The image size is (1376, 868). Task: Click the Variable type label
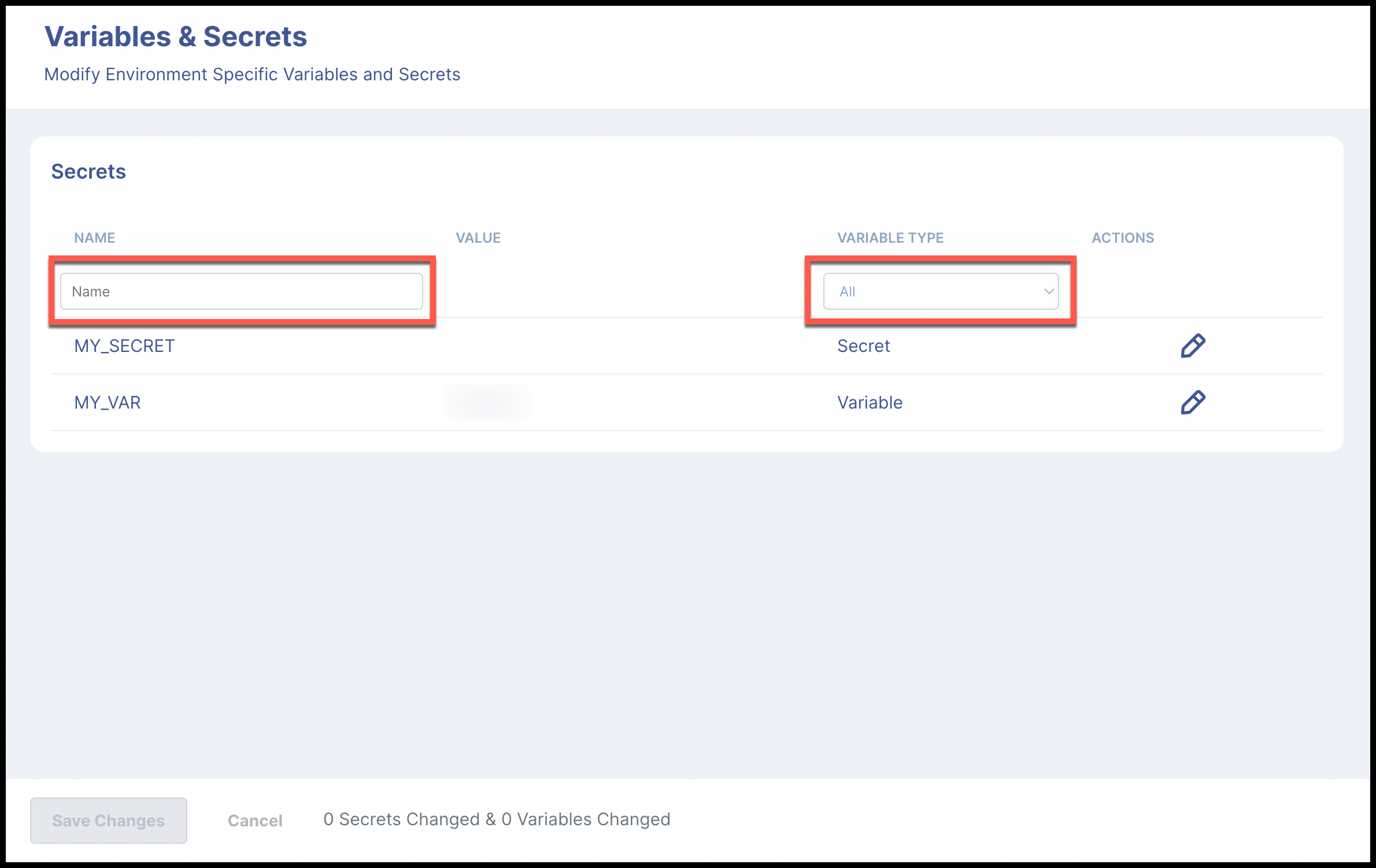click(x=870, y=402)
